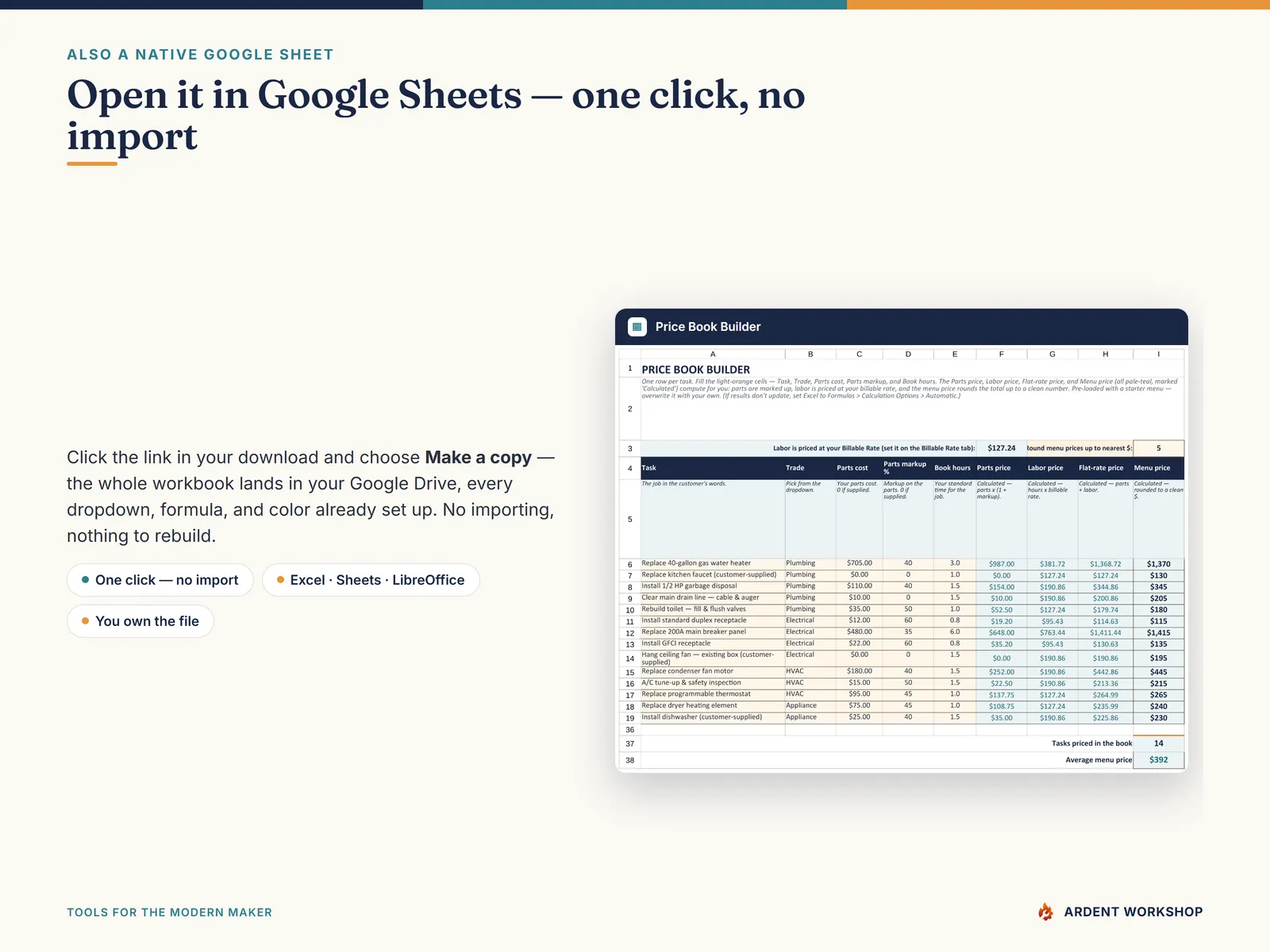Select row 38 header number

click(x=630, y=760)
